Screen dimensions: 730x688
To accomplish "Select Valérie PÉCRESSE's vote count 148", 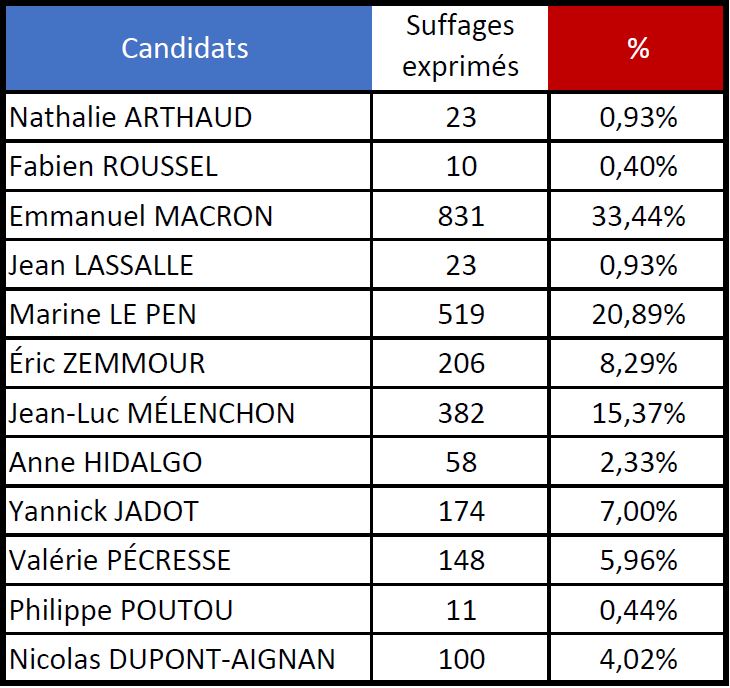I will click(x=461, y=560).
